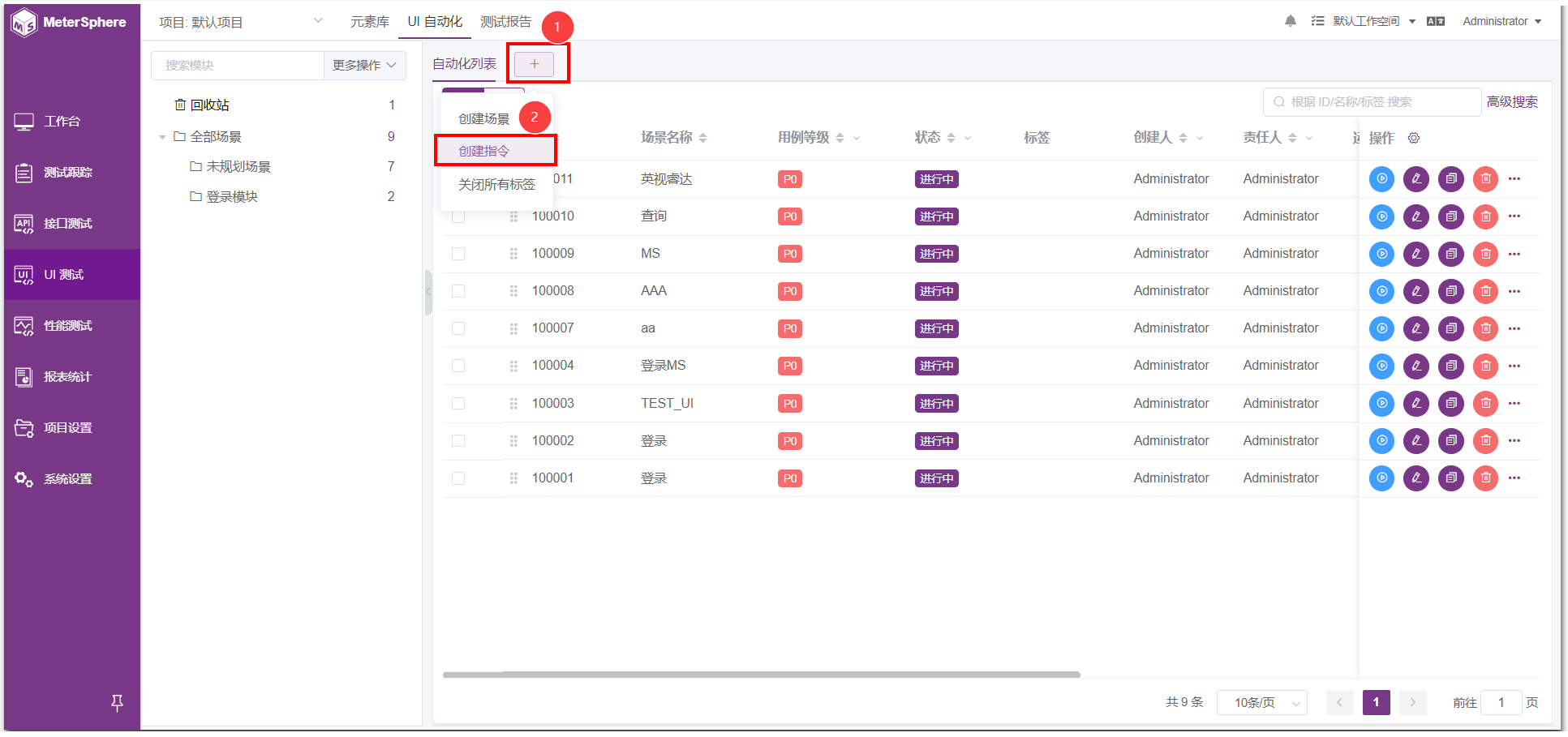Screen dimensions: 1568x737
Task: Open notification bell
Action: click(1291, 21)
